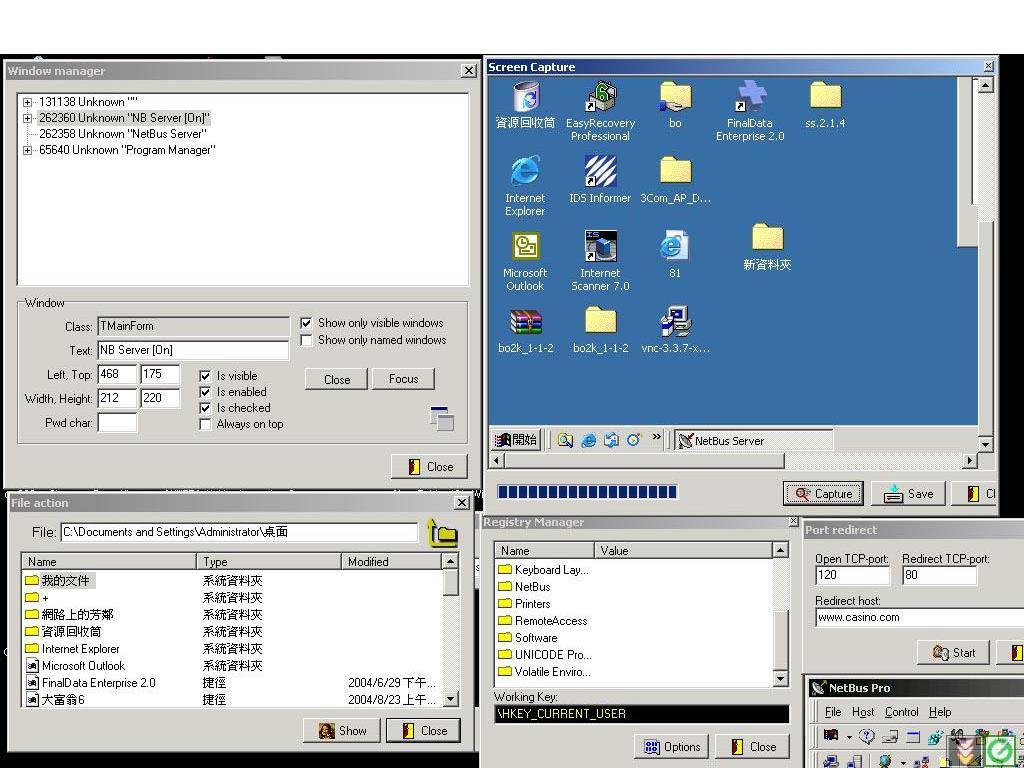Open the Control menu in NetBus Pro
1024x768 pixels.
click(x=901, y=712)
